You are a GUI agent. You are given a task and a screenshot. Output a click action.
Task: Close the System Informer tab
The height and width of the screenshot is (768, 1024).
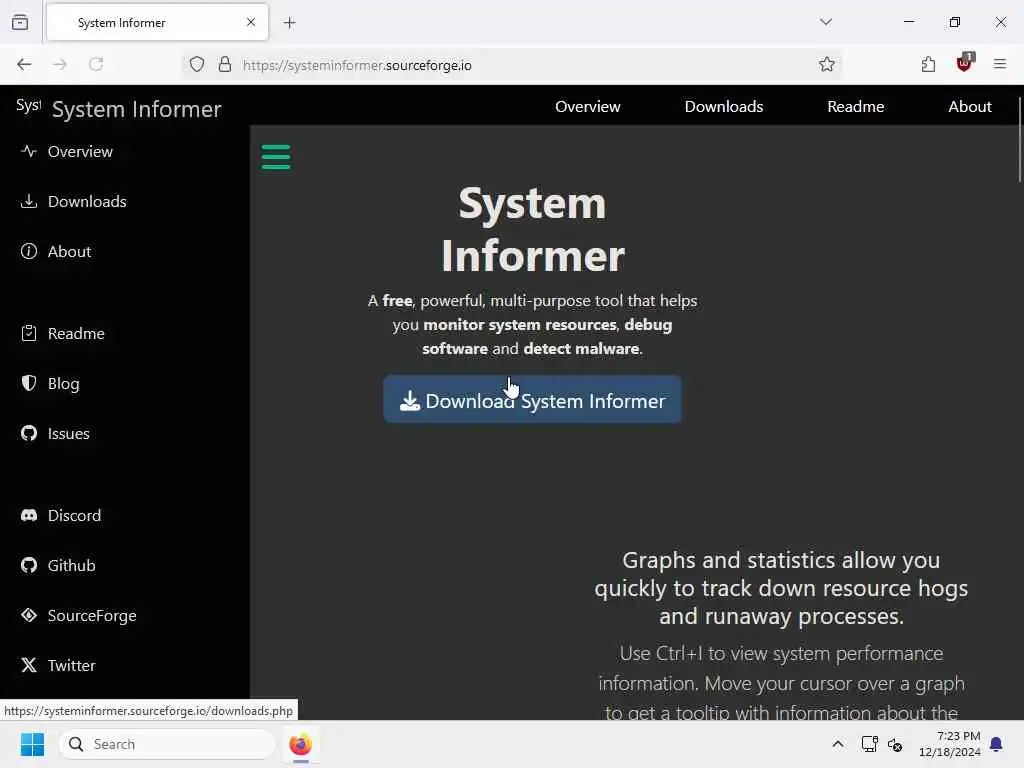pyautogui.click(x=251, y=22)
